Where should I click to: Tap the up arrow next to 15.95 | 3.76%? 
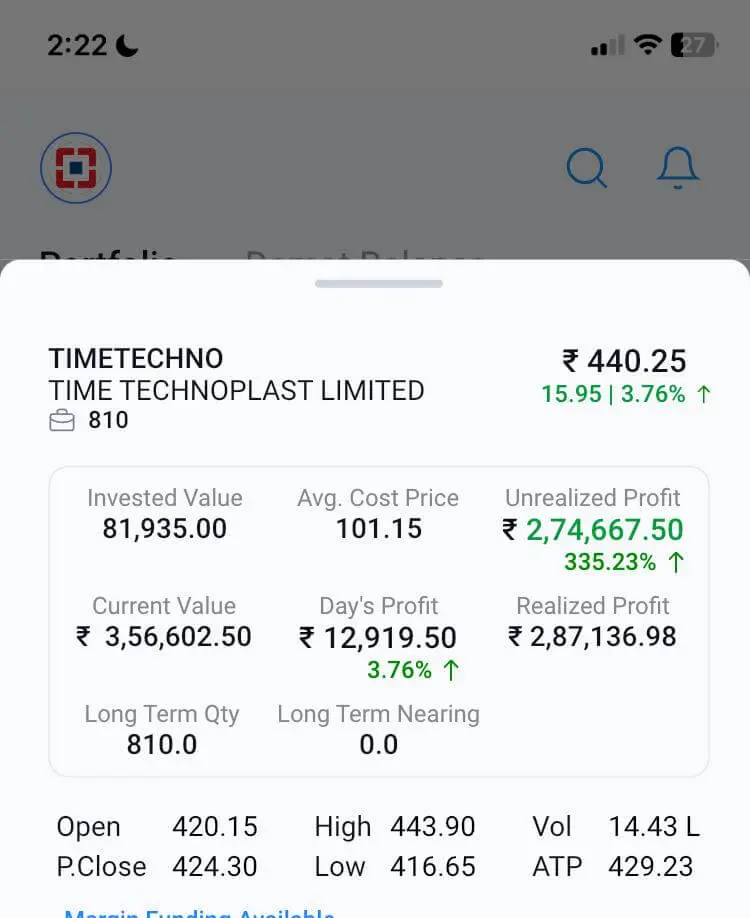click(704, 395)
